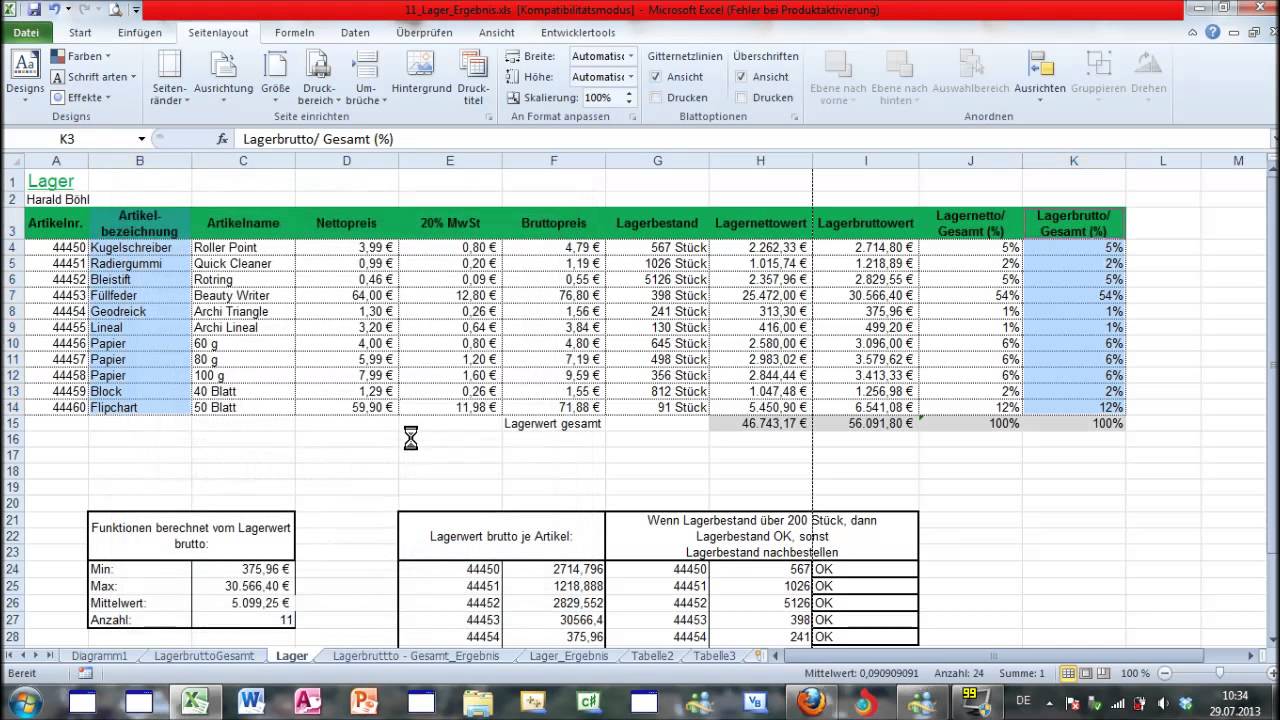This screenshot has height=720, width=1280.
Task: Open Seitenränder margins options
Action: (169, 78)
